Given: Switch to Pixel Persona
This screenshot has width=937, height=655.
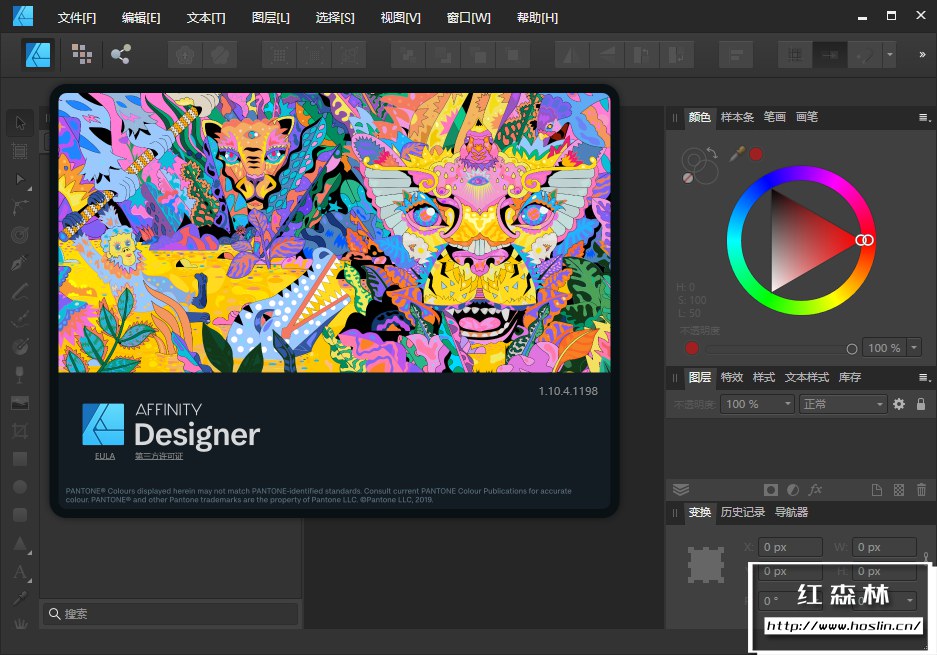Looking at the screenshot, I should coord(82,55).
